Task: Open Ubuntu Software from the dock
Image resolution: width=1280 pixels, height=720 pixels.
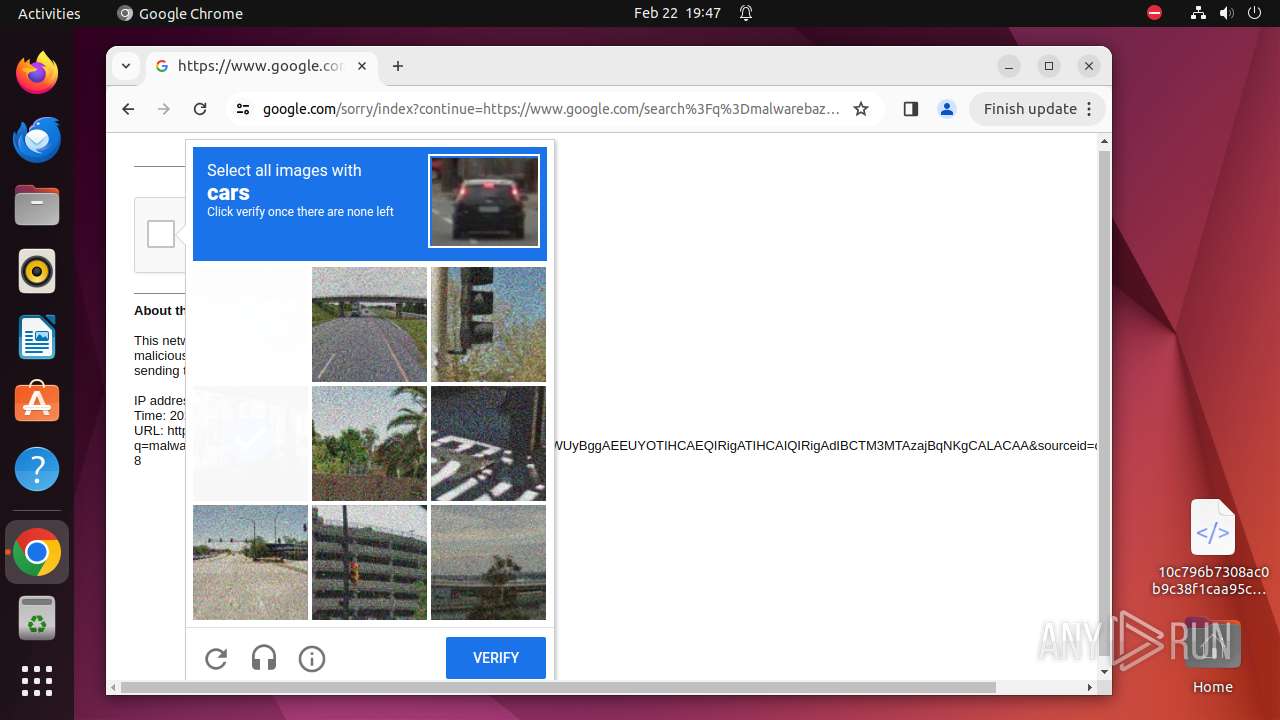Action: 37,403
